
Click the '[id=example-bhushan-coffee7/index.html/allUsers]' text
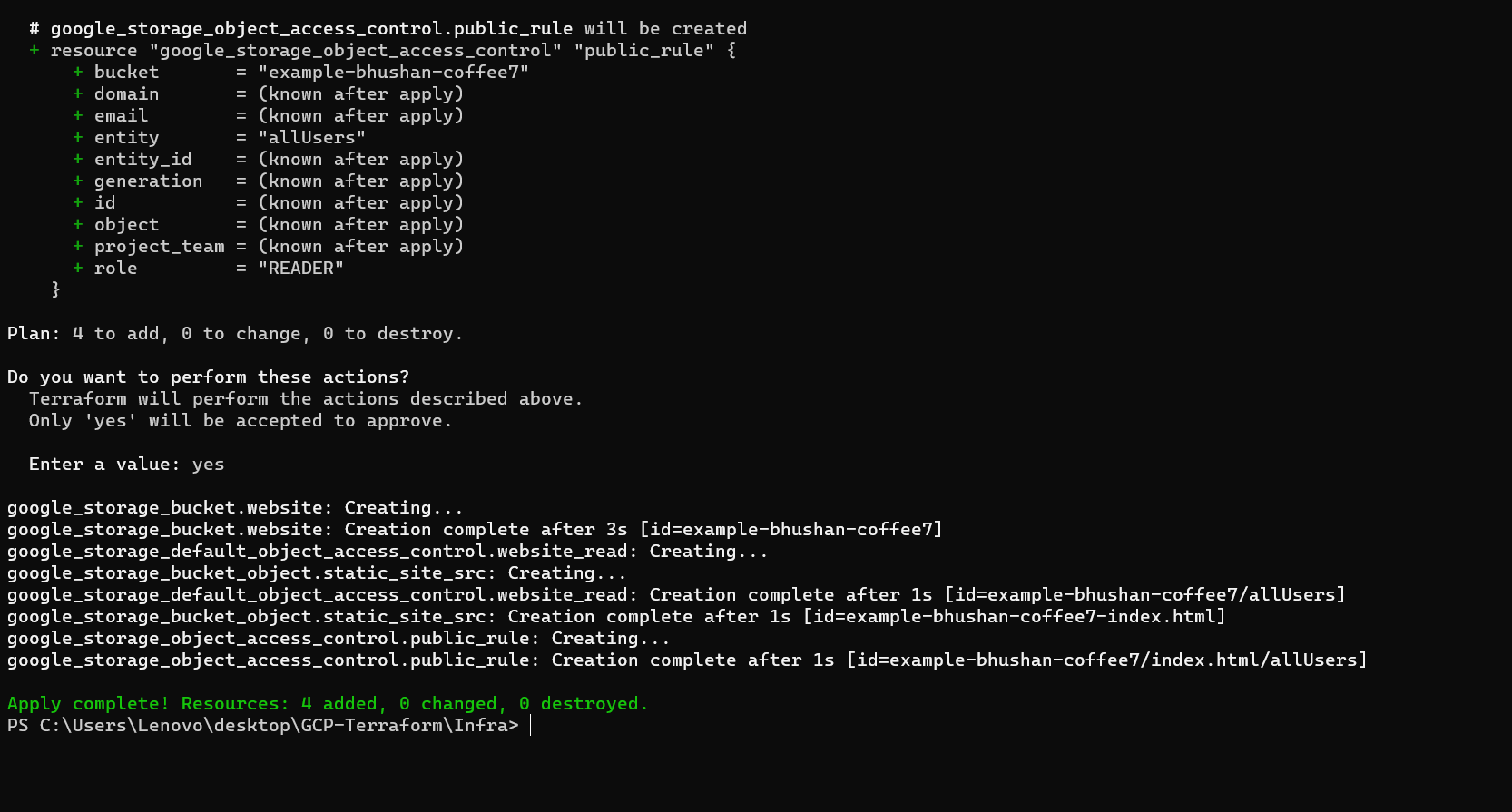click(1106, 660)
